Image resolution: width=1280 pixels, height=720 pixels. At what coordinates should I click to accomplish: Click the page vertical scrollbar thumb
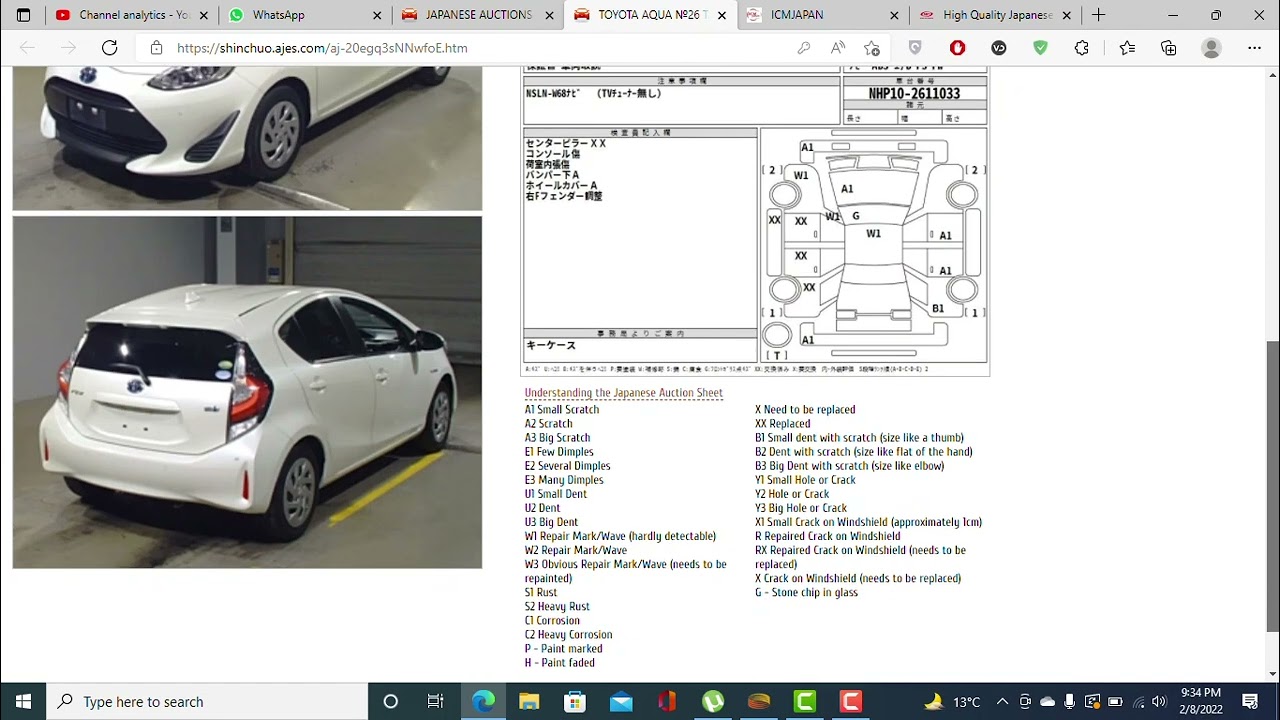1272,485
